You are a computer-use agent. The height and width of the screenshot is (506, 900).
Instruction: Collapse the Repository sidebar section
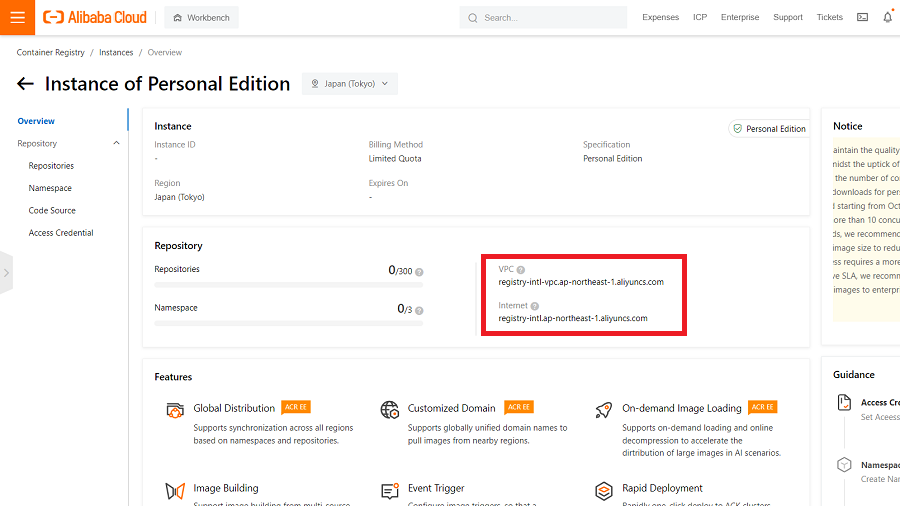click(x=116, y=144)
